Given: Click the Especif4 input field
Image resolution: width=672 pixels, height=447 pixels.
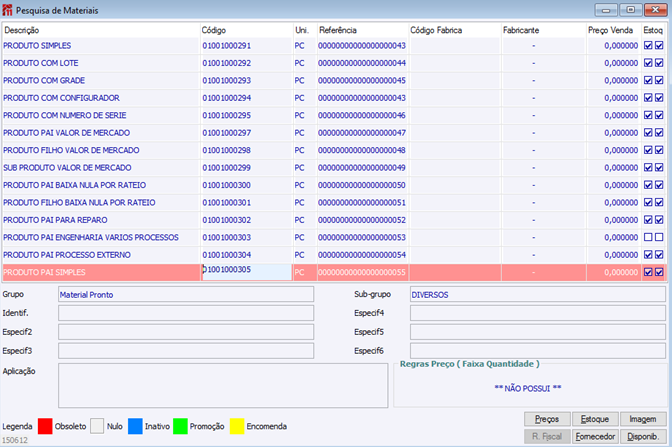Looking at the screenshot, I should [538, 313].
